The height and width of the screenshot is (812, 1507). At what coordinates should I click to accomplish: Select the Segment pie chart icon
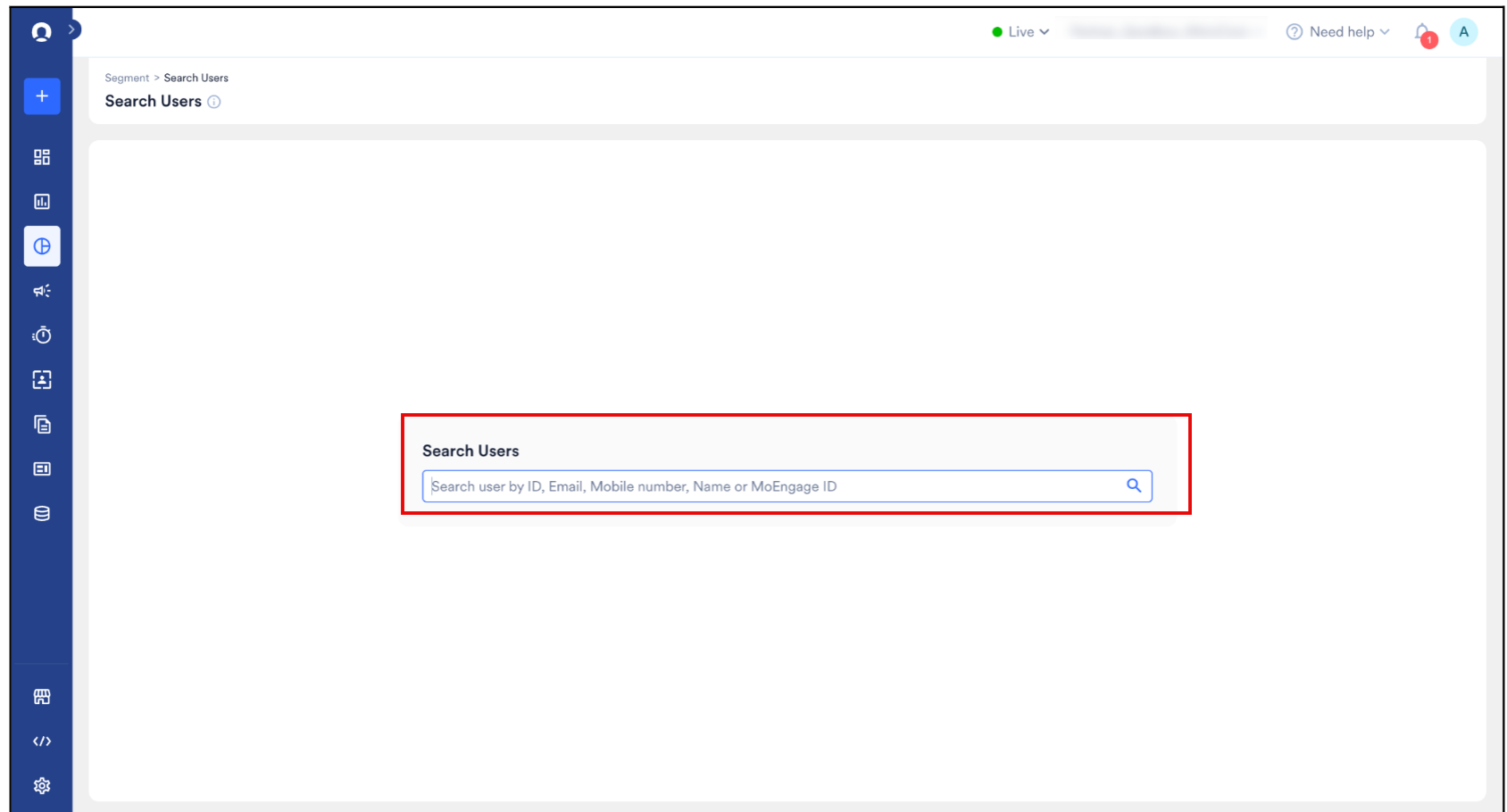[x=42, y=246]
